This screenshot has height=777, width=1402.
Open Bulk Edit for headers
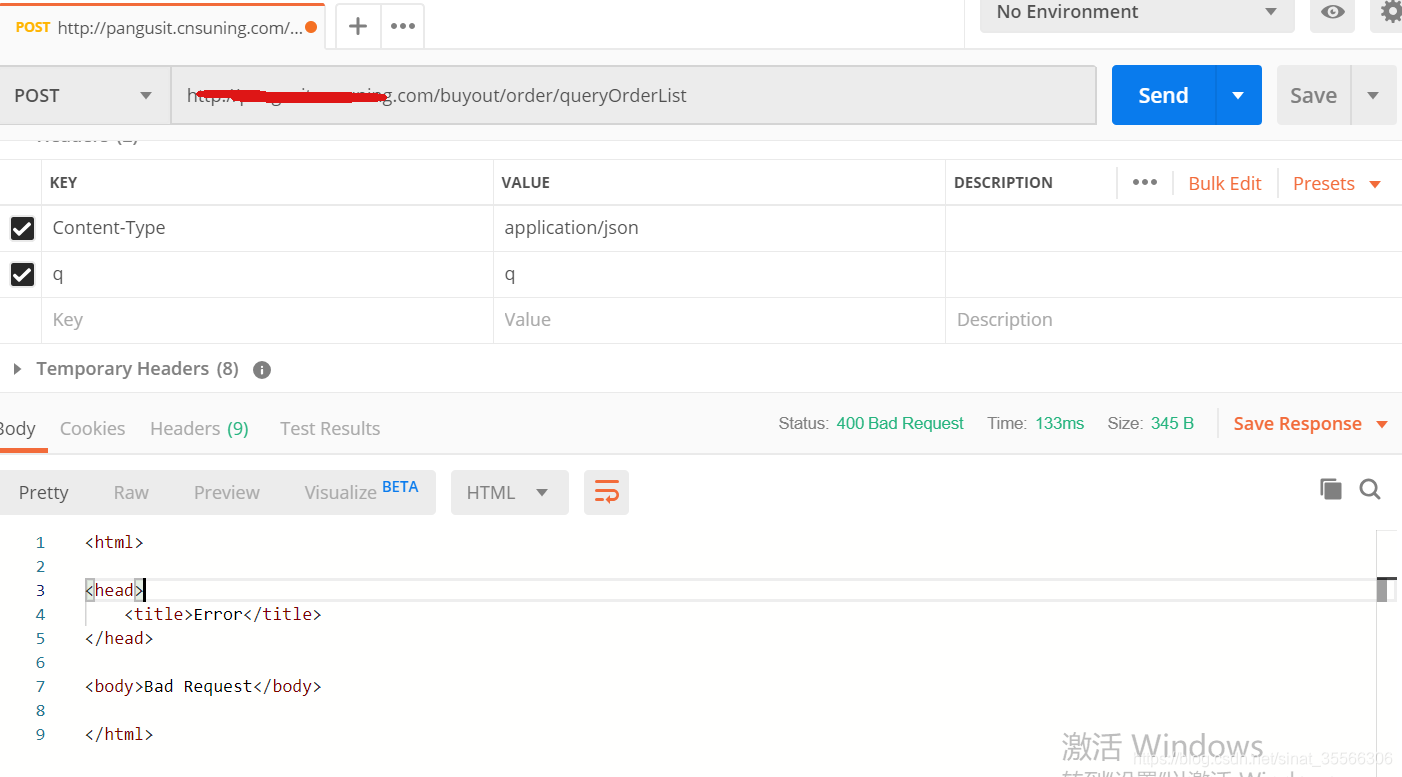click(x=1224, y=183)
